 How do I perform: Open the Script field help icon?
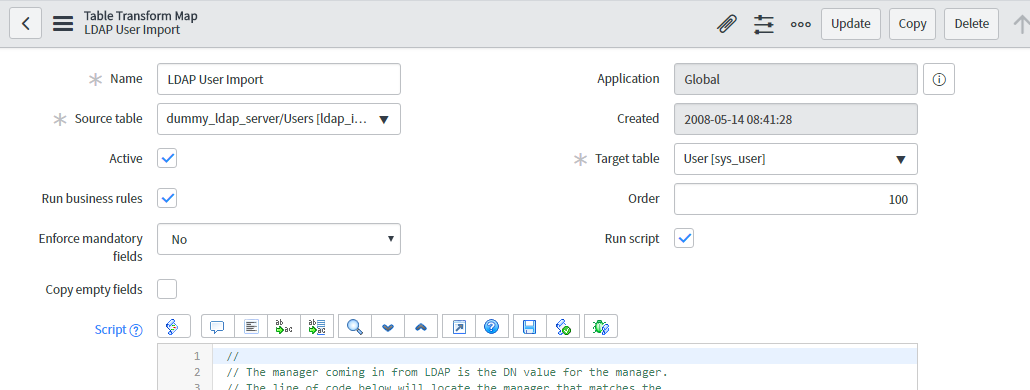point(136,330)
